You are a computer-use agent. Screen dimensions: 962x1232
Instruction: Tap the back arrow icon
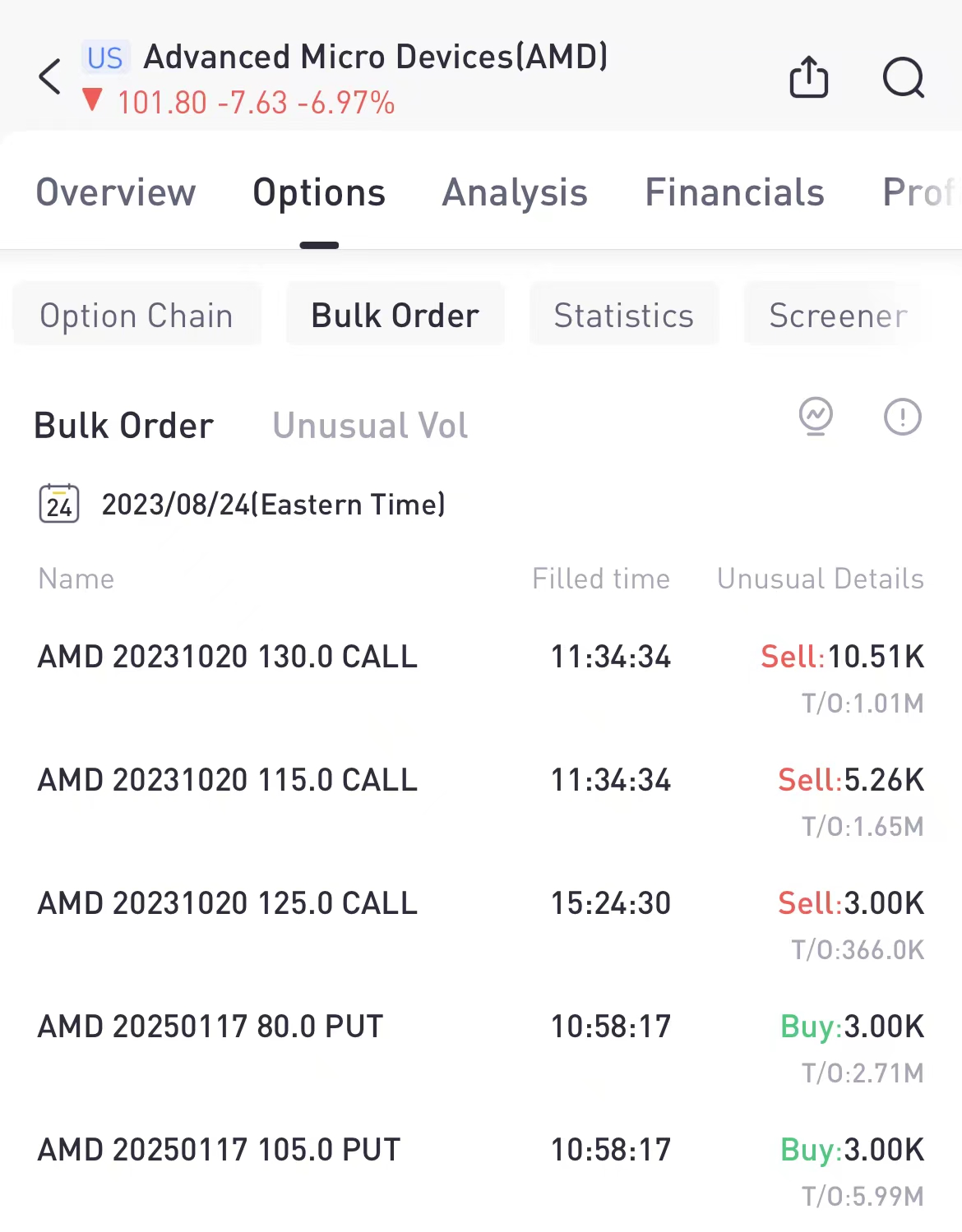click(50, 77)
